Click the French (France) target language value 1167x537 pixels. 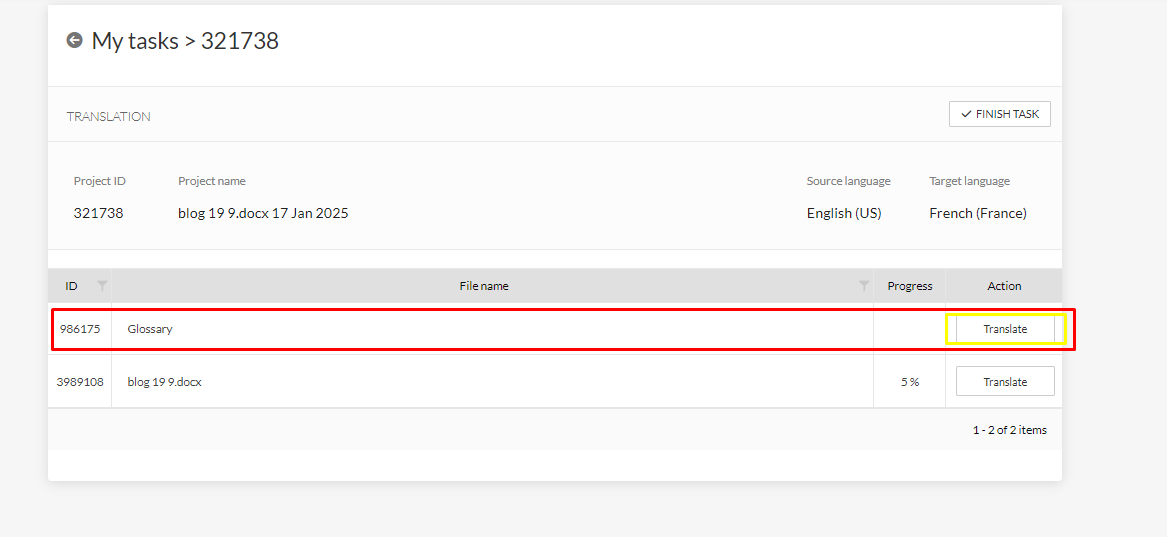[977, 213]
